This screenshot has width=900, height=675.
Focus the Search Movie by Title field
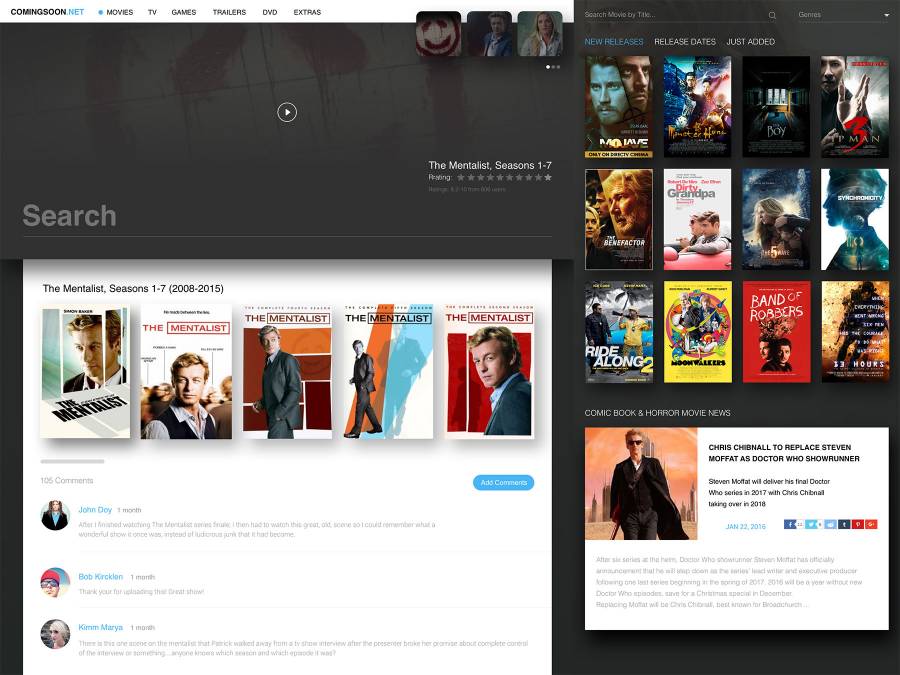670,15
